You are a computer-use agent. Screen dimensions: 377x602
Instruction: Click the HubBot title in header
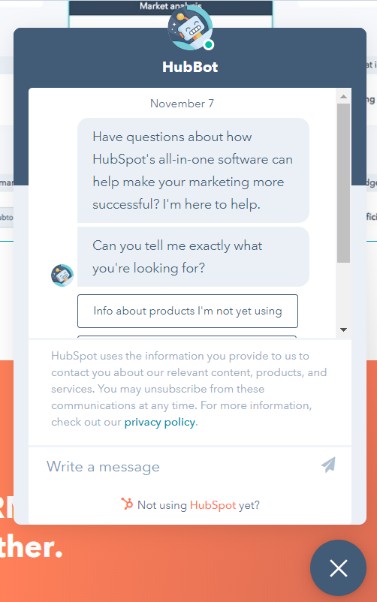point(190,67)
